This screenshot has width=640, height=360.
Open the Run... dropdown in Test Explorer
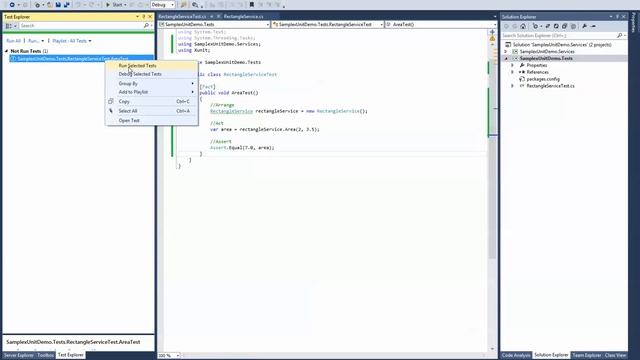[x=36, y=41]
